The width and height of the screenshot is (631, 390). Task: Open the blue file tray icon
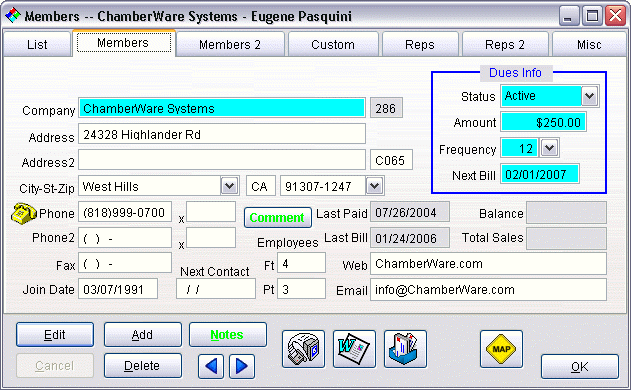405,349
